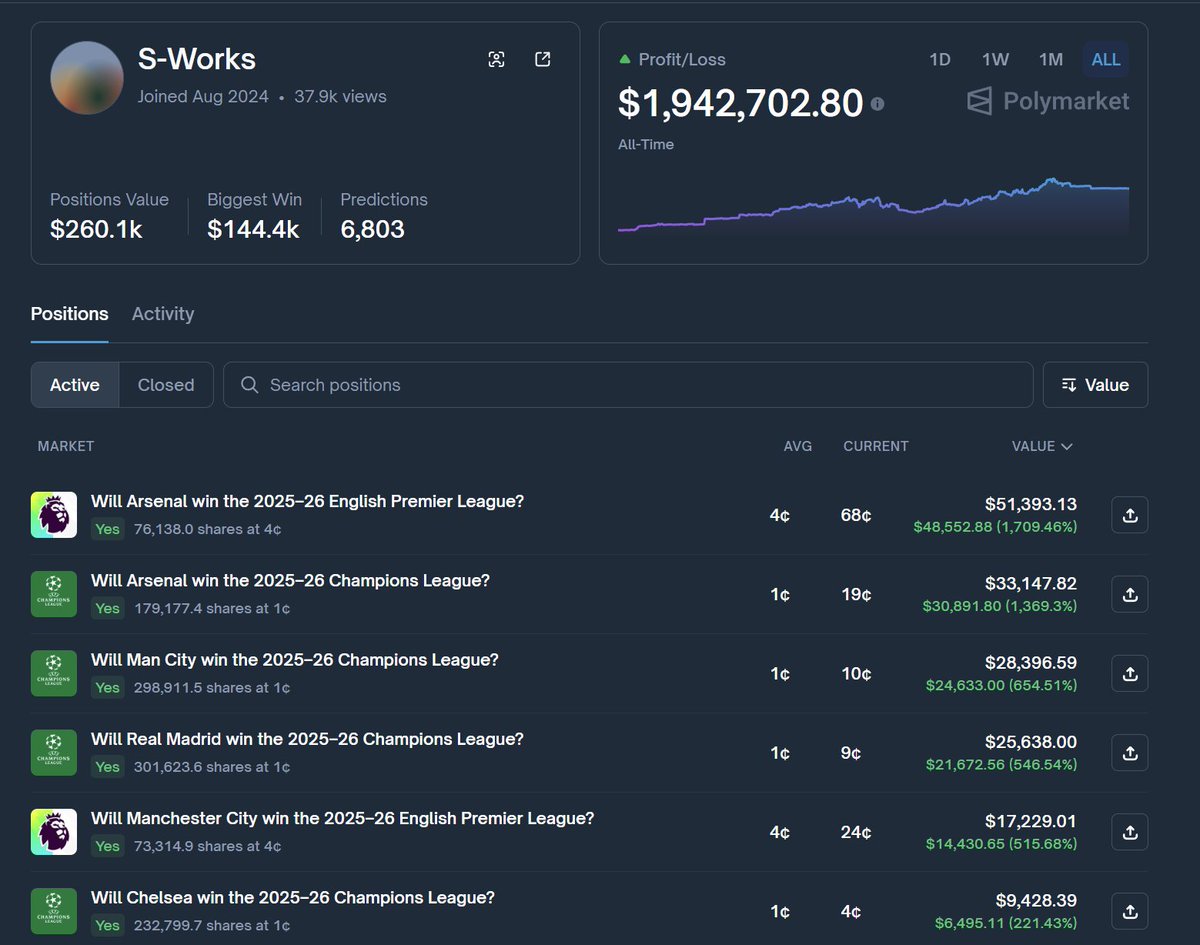Click the green Profit/Loss up-triangle icon
The image size is (1200, 945).
click(625, 59)
